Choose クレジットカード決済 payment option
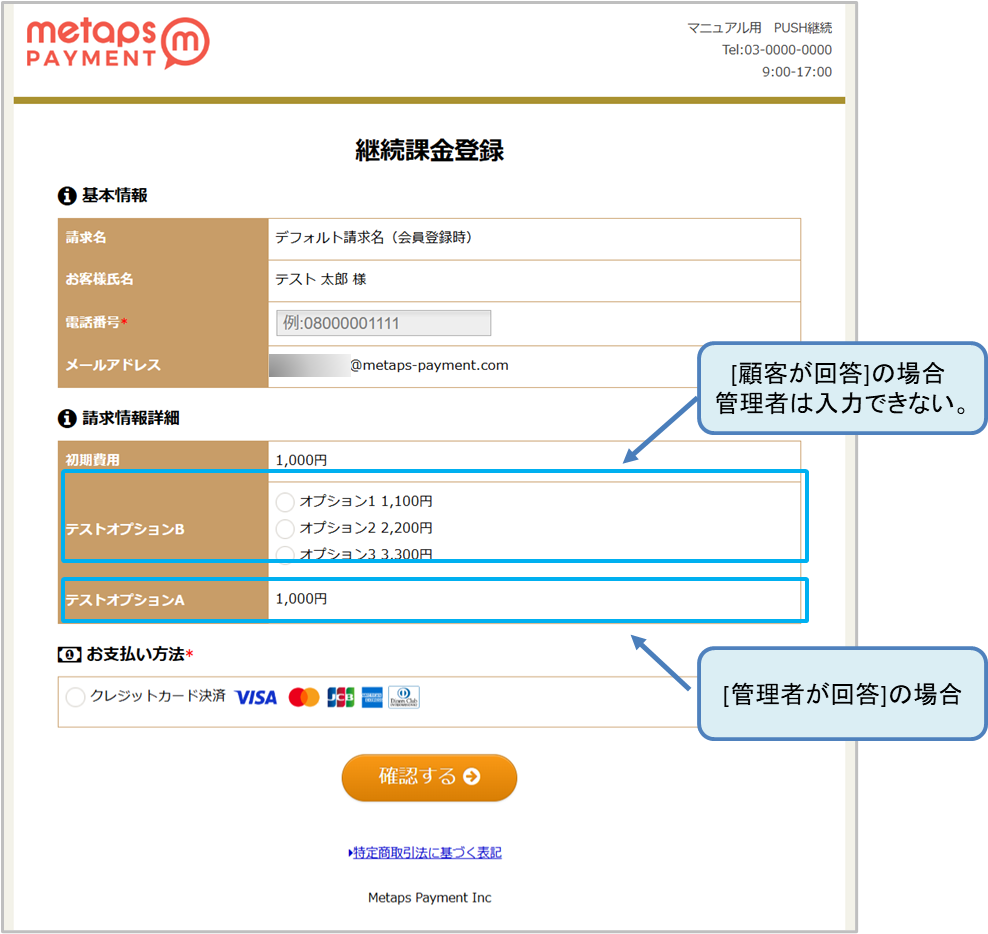The width and height of the screenshot is (988, 934). (76, 697)
